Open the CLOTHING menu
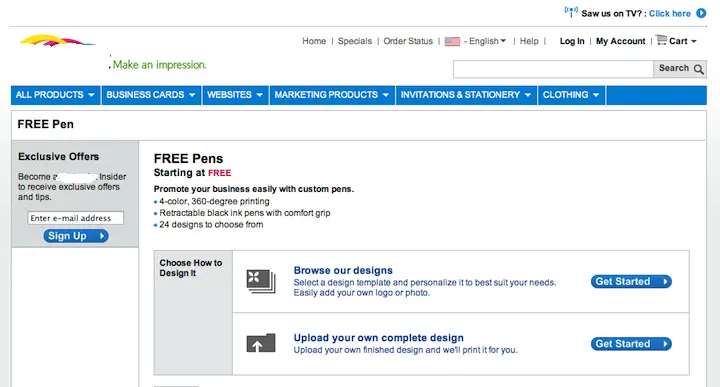720x387 pixels. (x=571, y=95)
